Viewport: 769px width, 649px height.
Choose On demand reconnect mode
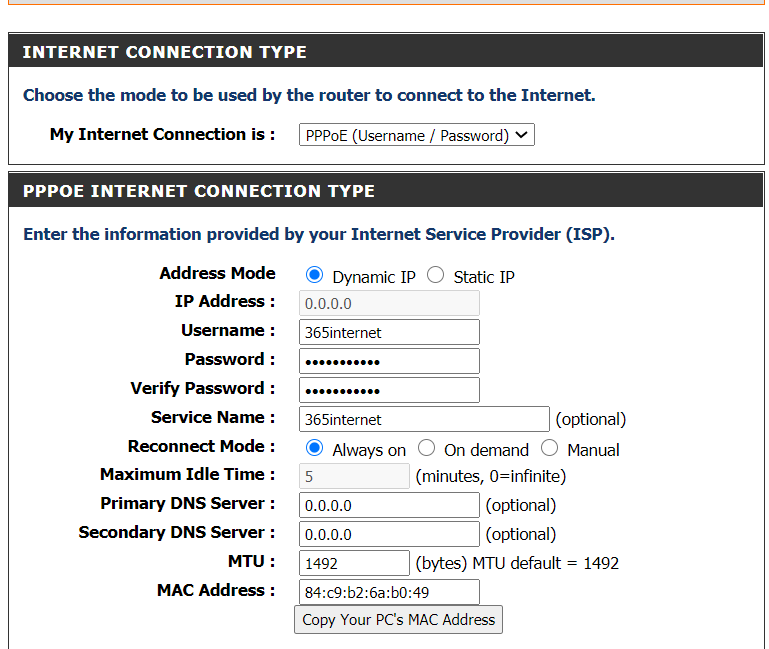click(x=427, y=449)
